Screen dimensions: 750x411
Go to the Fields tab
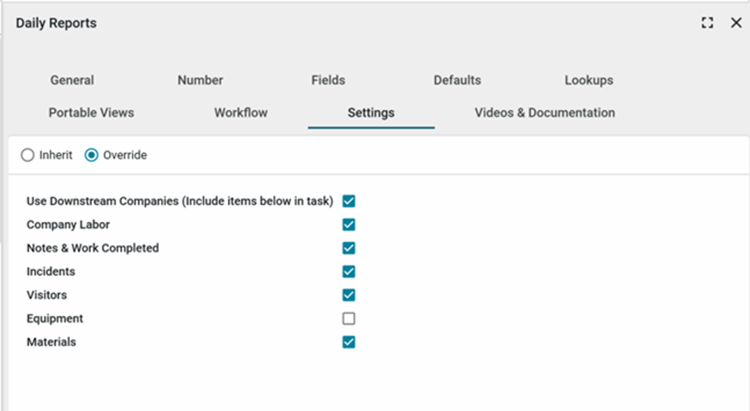[x=328, y=80]
